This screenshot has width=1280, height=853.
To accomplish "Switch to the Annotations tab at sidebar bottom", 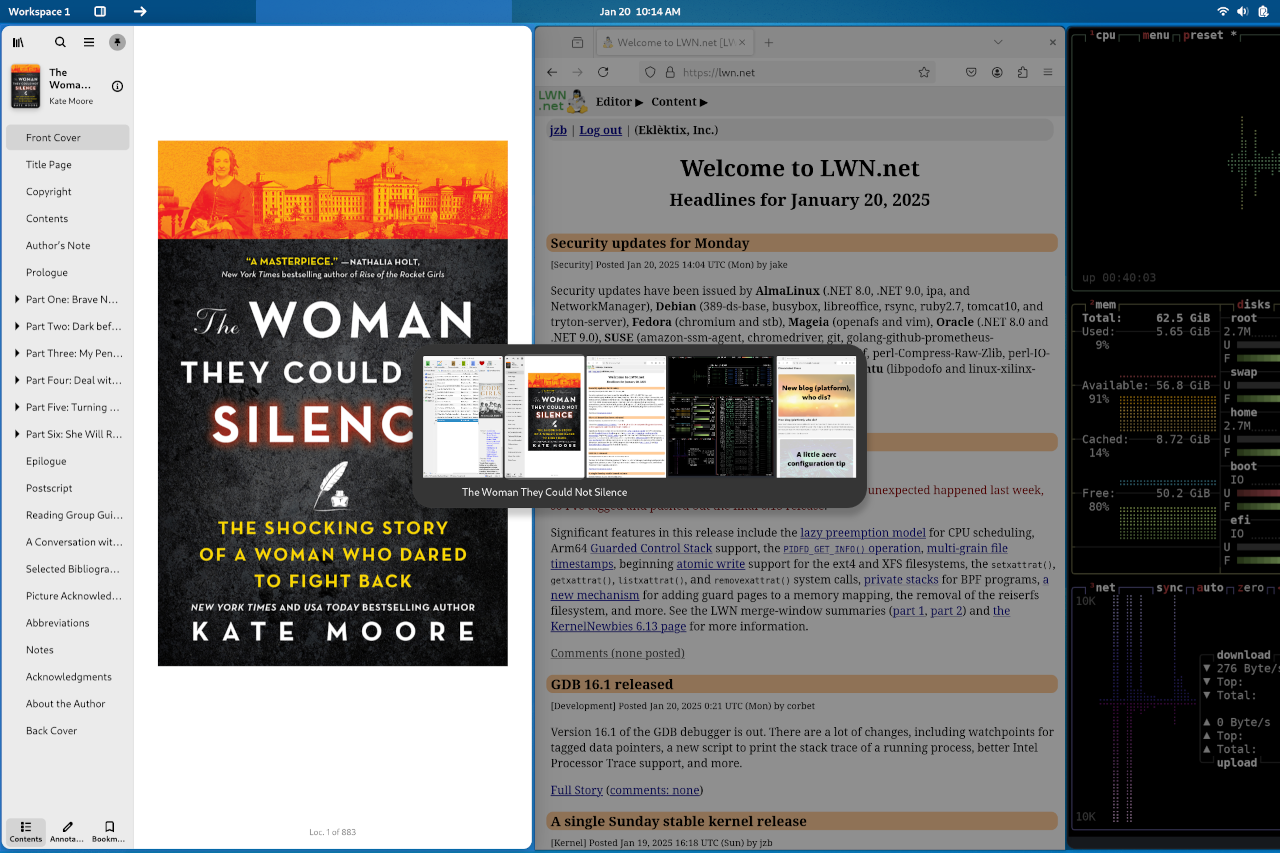I will (x=67, y=831).
